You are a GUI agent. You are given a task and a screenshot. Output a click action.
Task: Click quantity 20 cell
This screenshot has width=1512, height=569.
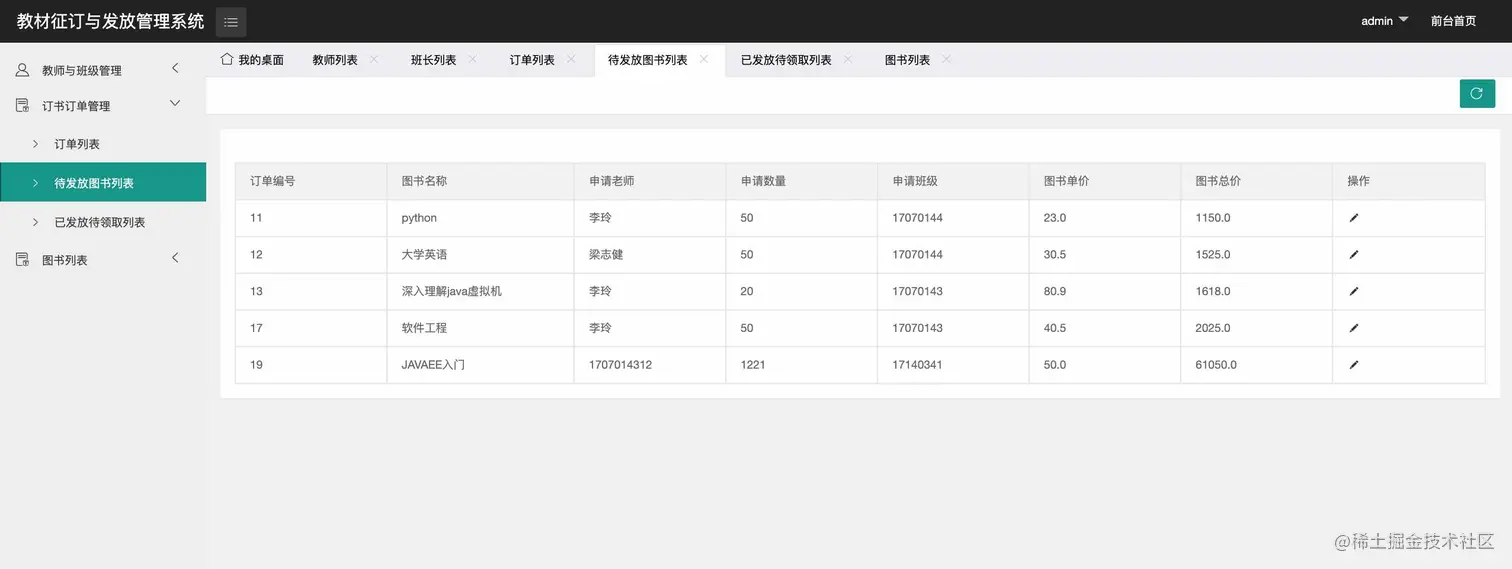point(802,292)
